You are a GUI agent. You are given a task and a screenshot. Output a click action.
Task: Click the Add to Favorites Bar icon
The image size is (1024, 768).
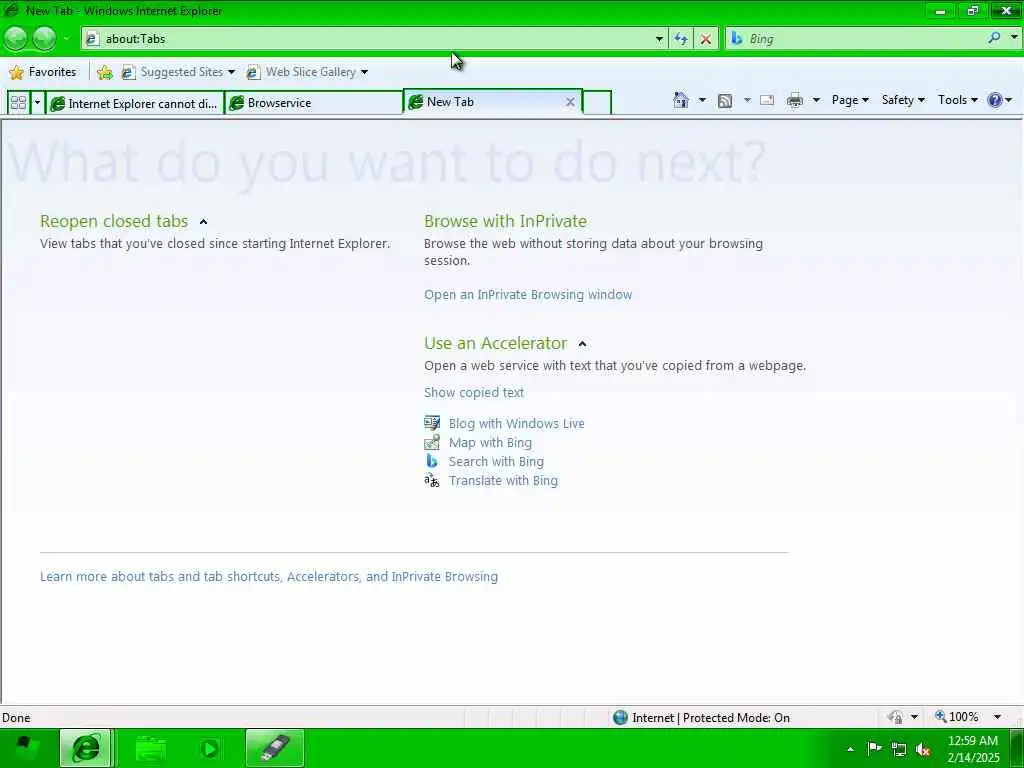[104, 72]
